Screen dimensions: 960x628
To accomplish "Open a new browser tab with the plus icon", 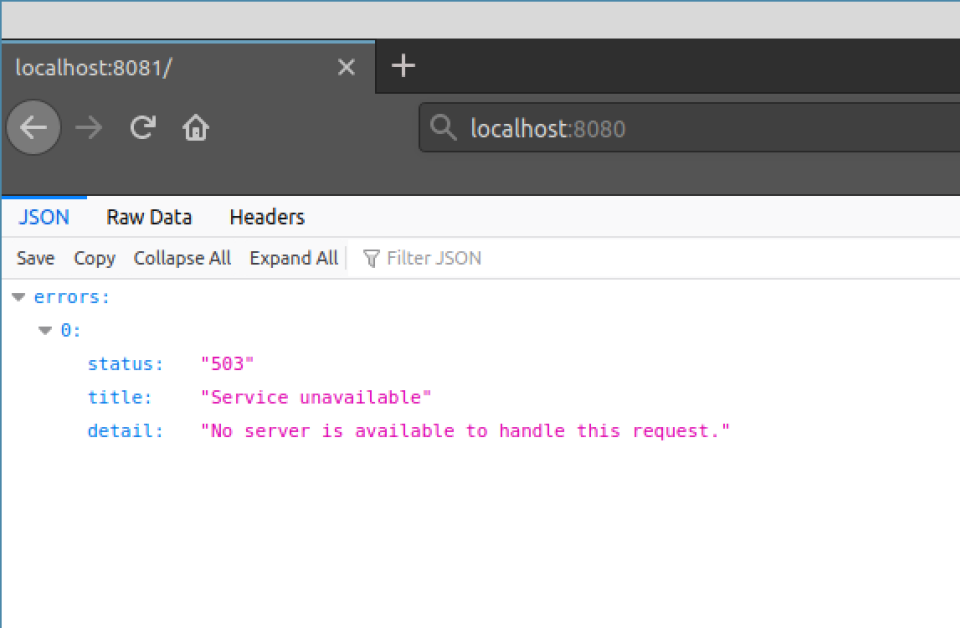I will 403,66.
